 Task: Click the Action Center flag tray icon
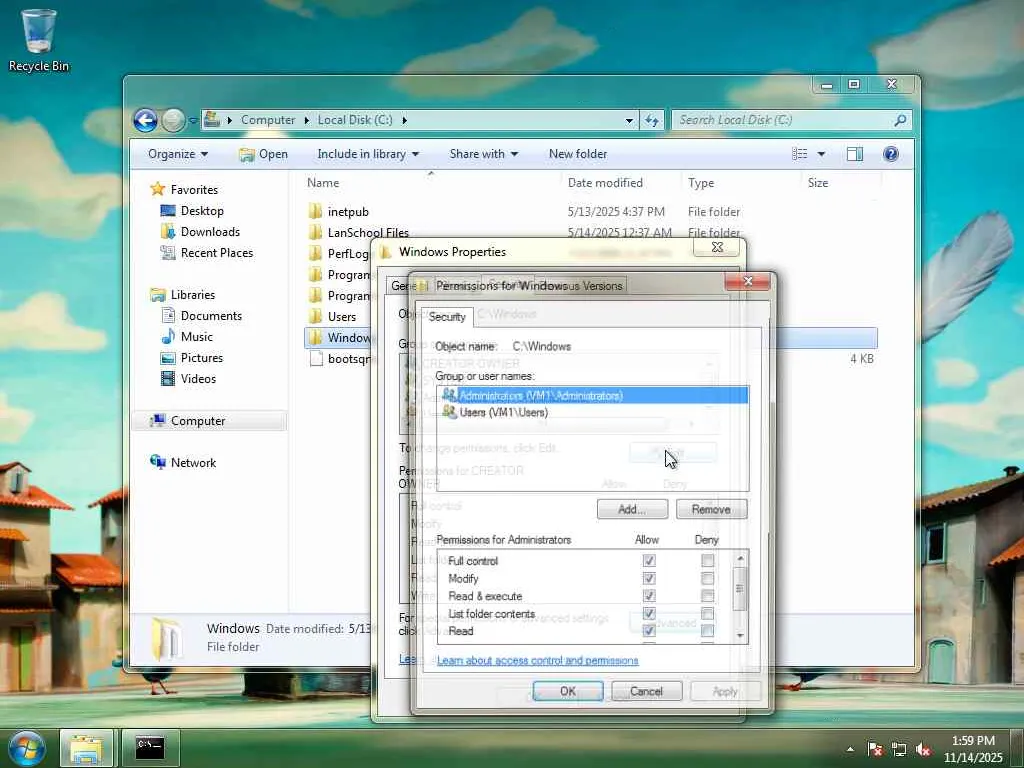[875, 749]
